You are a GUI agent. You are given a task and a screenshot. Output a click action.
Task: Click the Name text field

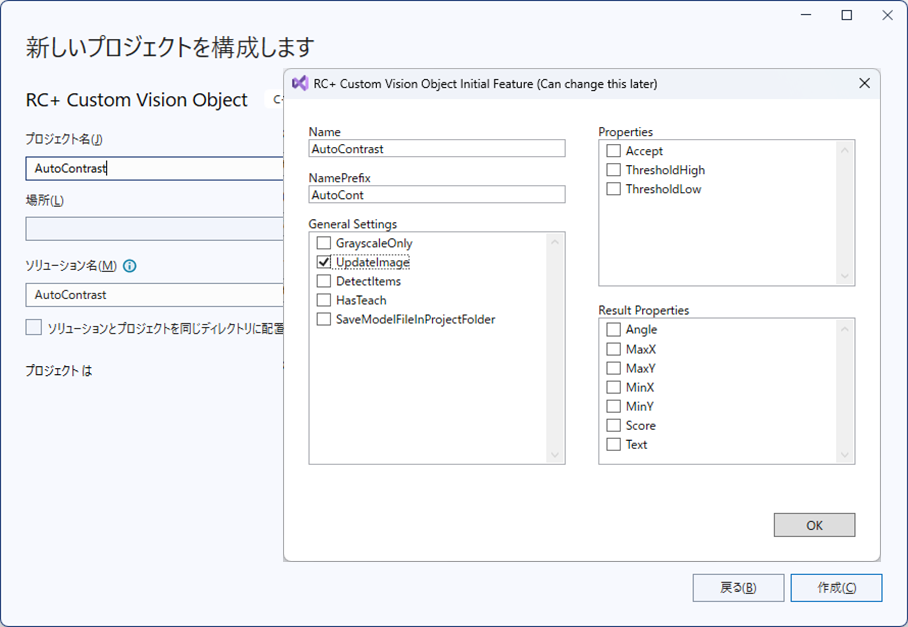[437, 149]
